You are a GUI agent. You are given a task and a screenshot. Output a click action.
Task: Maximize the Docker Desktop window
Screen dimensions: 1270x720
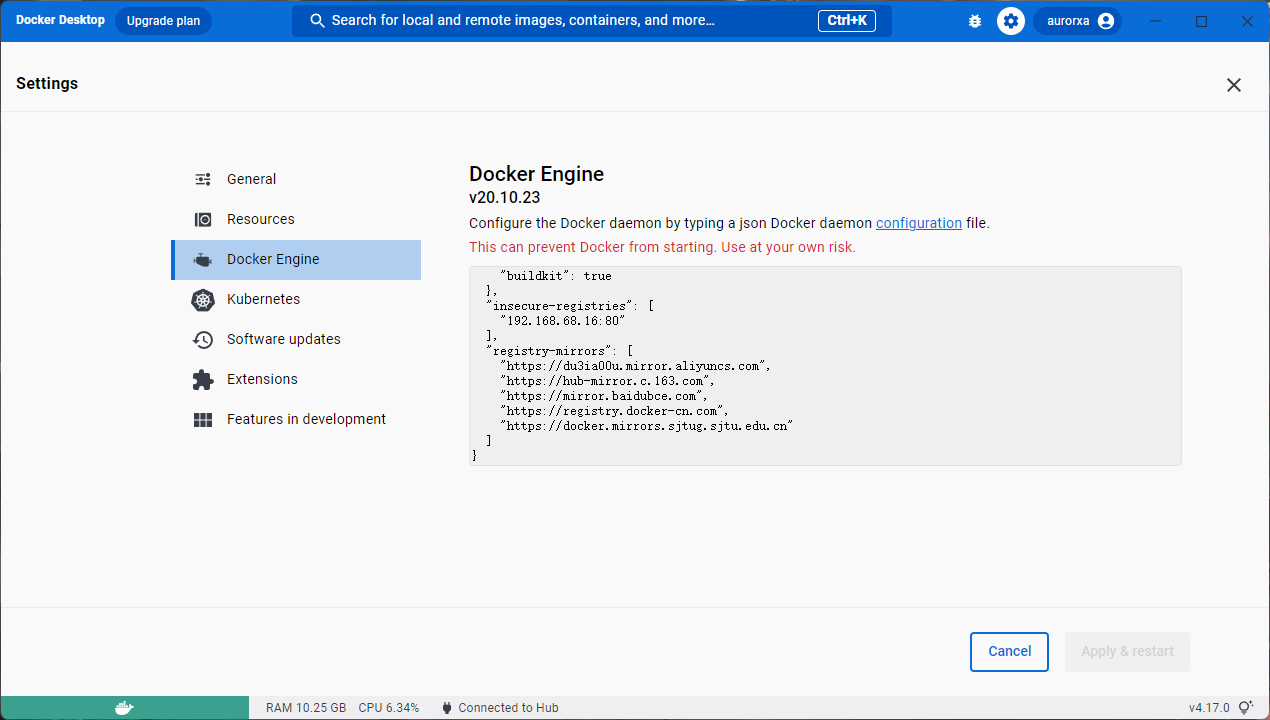click(x=1202, y=21)
